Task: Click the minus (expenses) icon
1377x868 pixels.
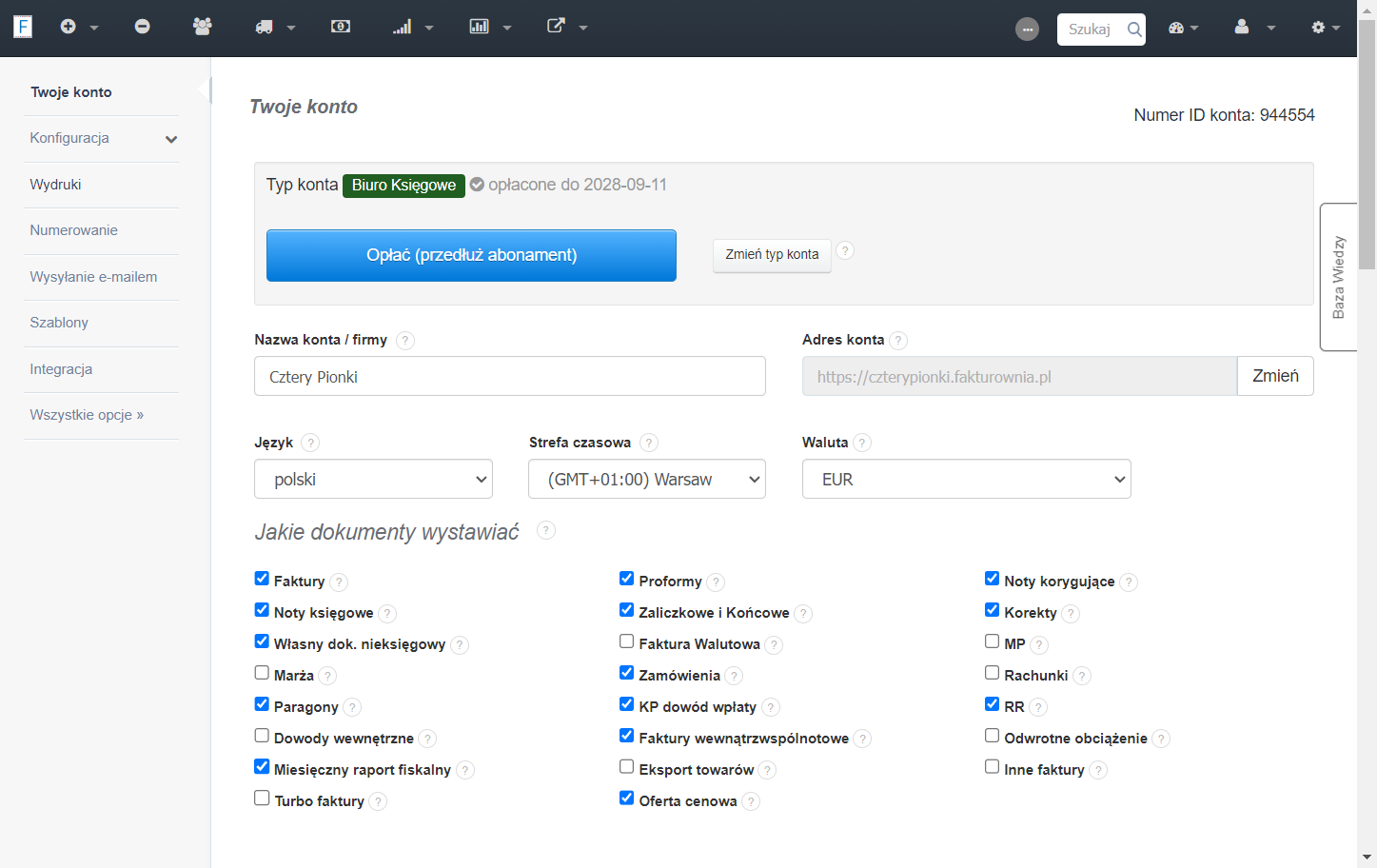Action: point(143,27)
